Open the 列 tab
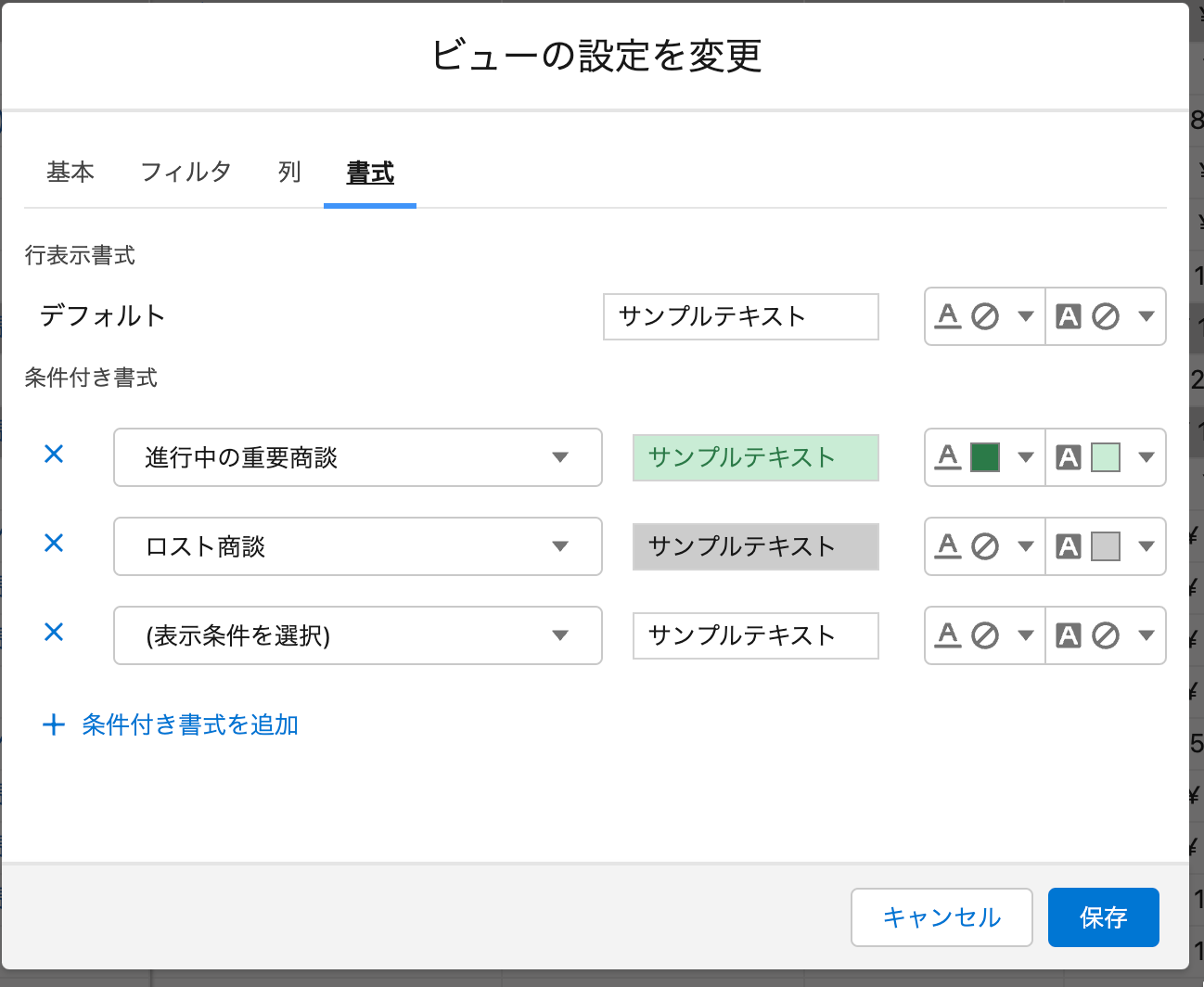 click(x=289, y=173)
